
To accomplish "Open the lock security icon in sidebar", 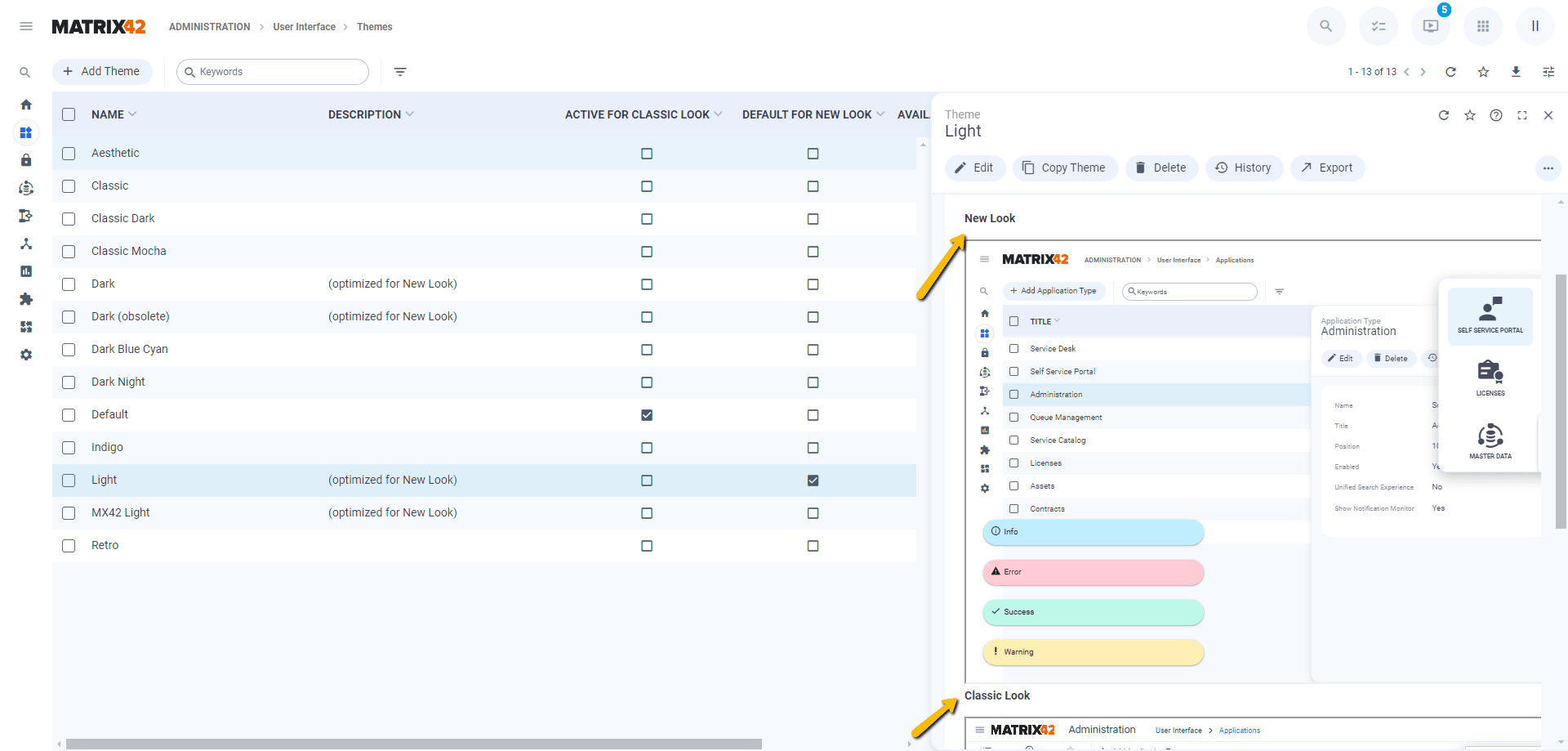I will pyautogui.click(x=26, y=160).
